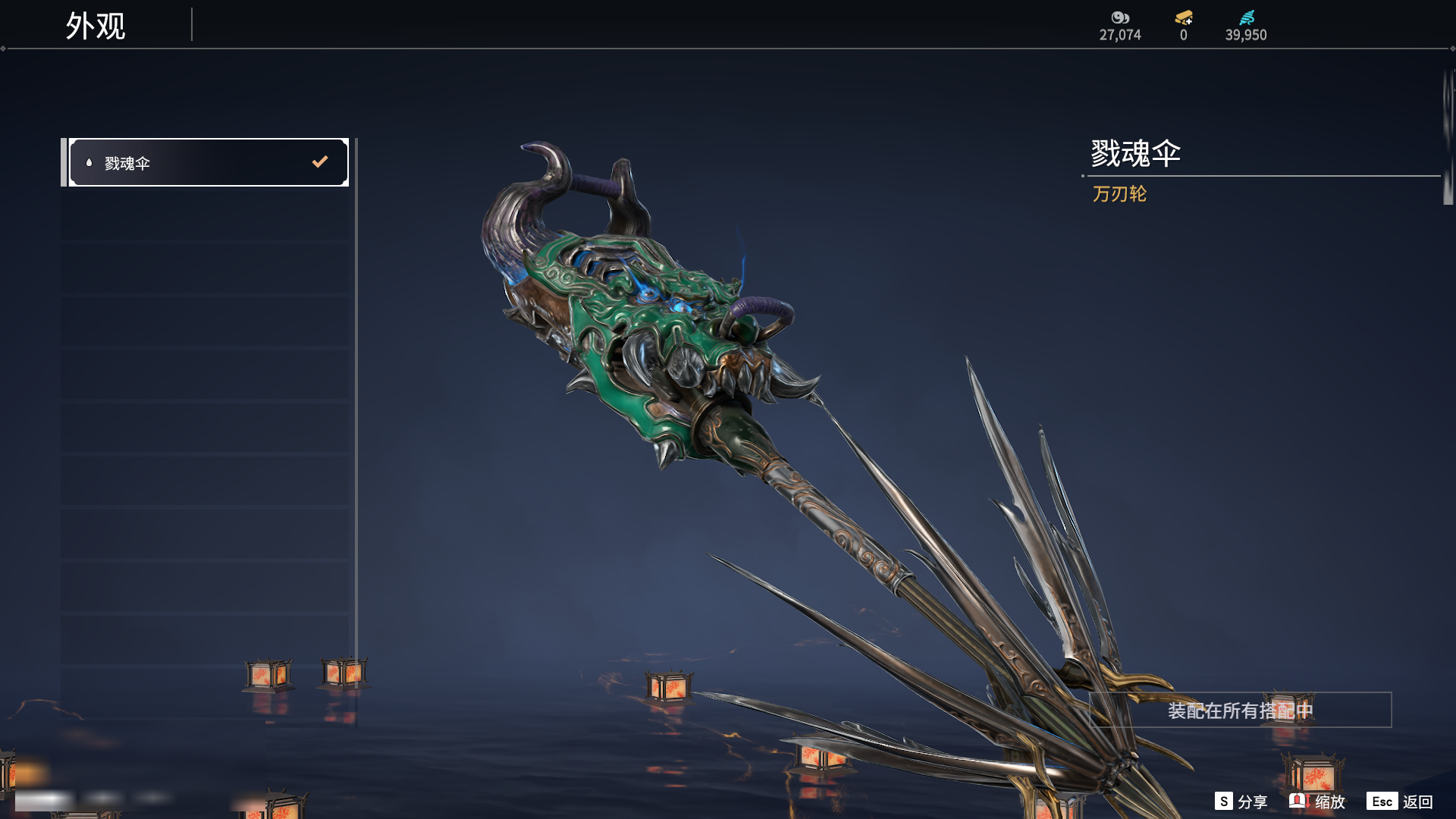Click the Esc key icon
1456x819 pixels.
(1382, 801)
